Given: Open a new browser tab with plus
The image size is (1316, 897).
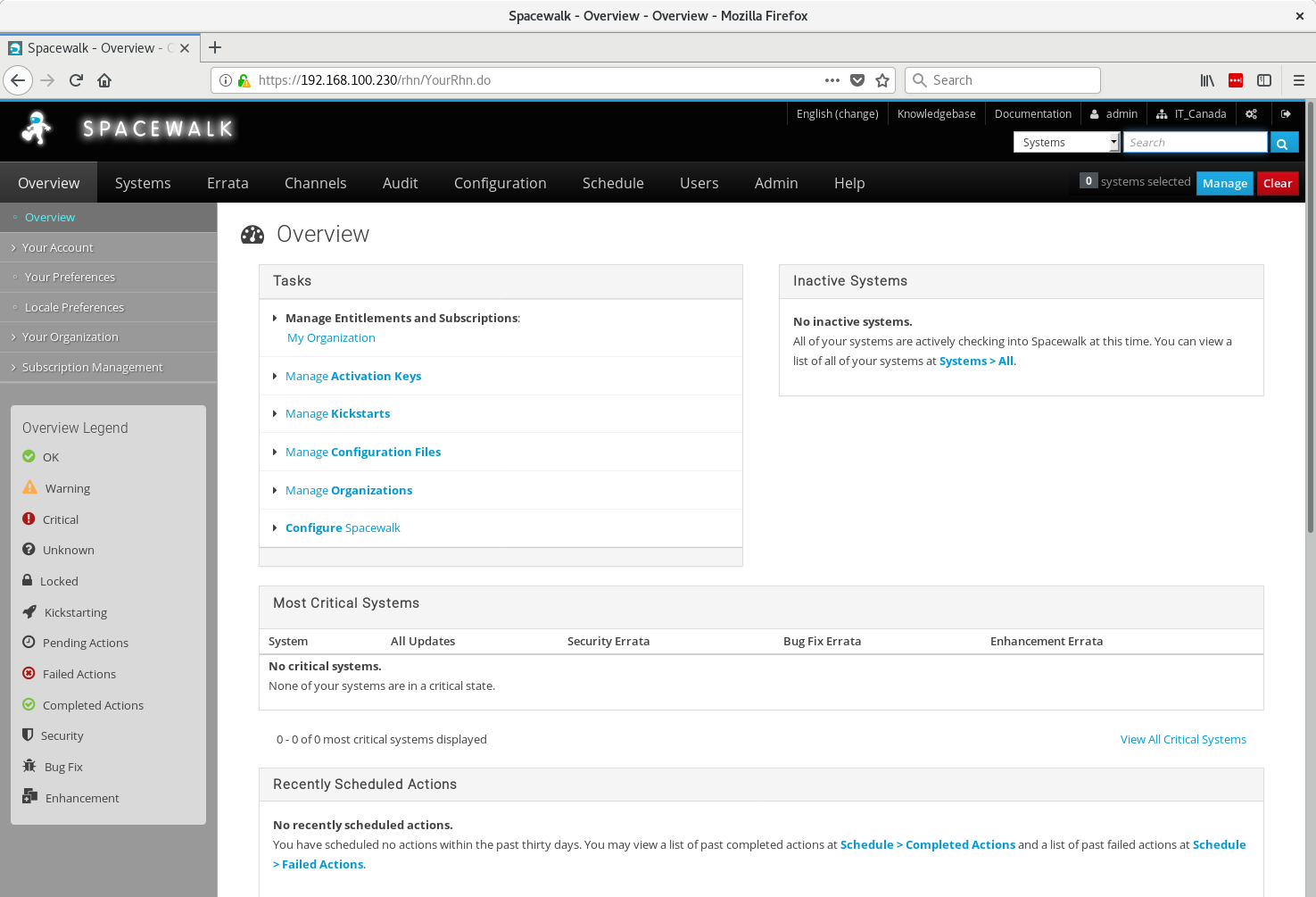Looking at the screenshot, I should click(215, 48).
